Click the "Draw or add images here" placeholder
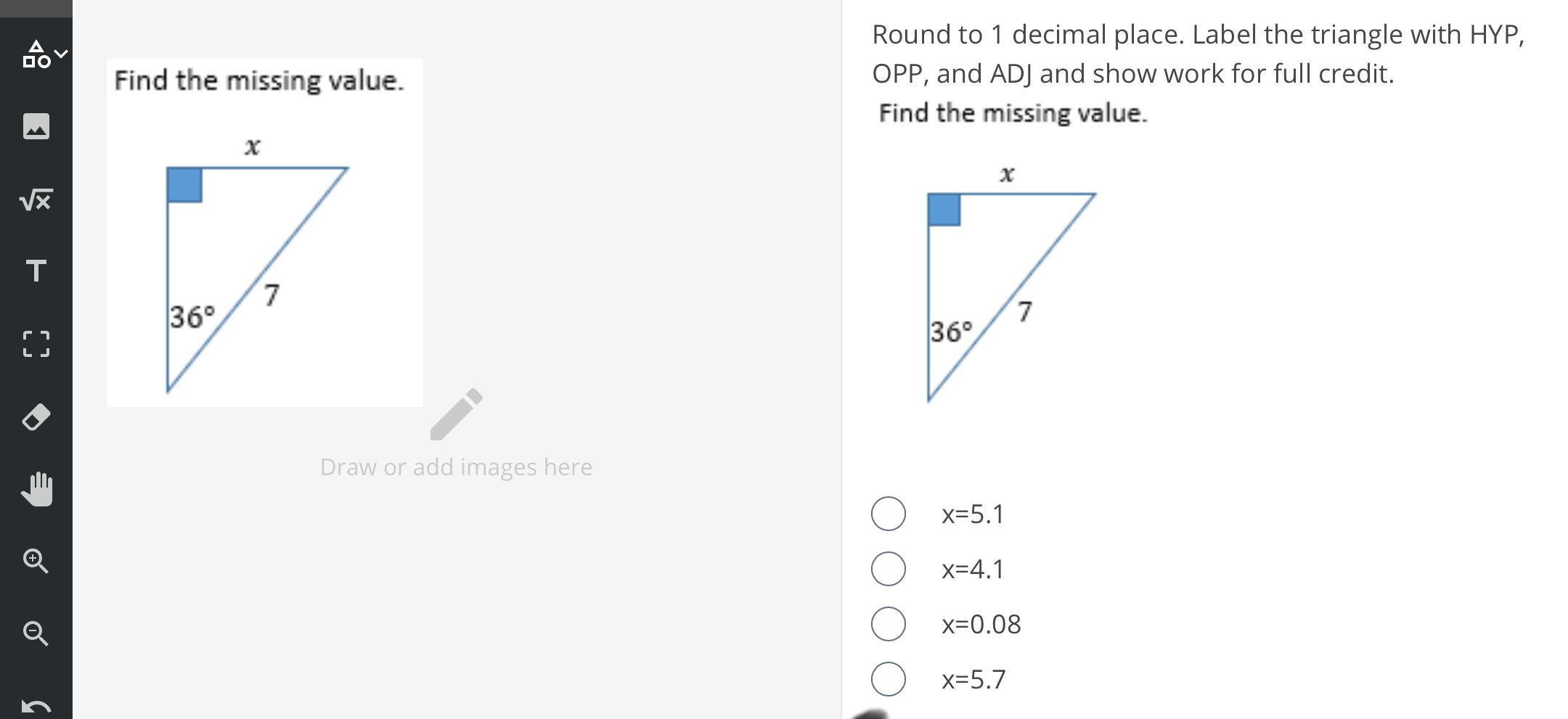 tap(456, 467)
